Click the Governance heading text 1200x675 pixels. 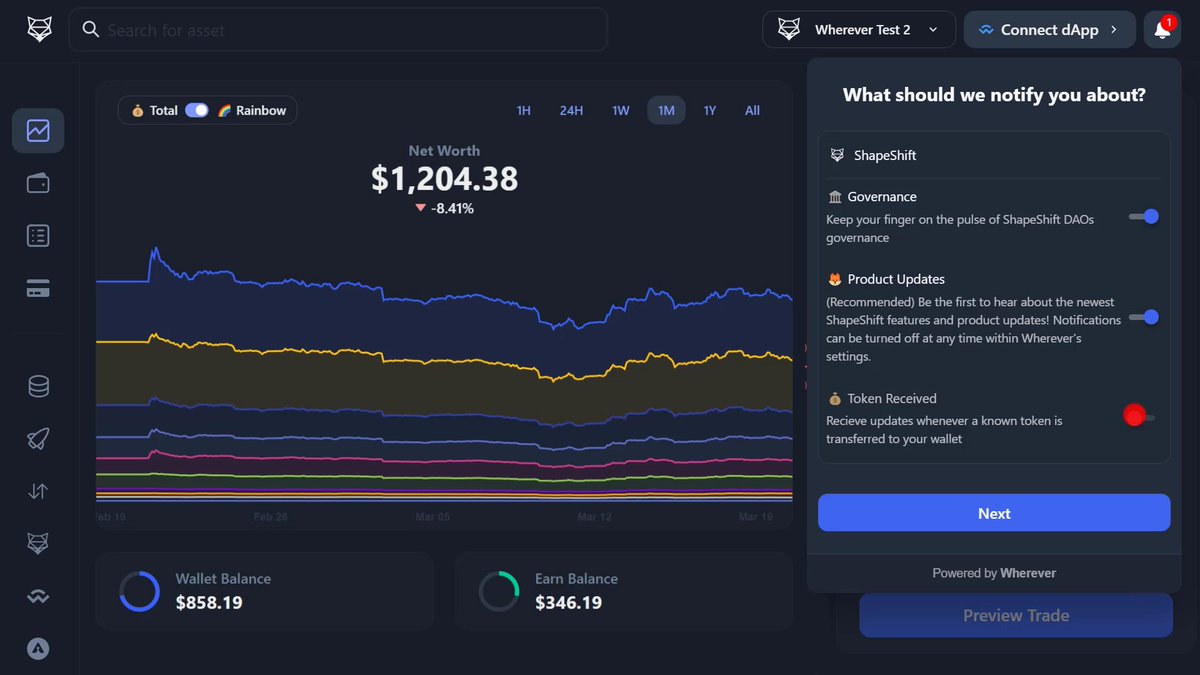tap(882, 197)
